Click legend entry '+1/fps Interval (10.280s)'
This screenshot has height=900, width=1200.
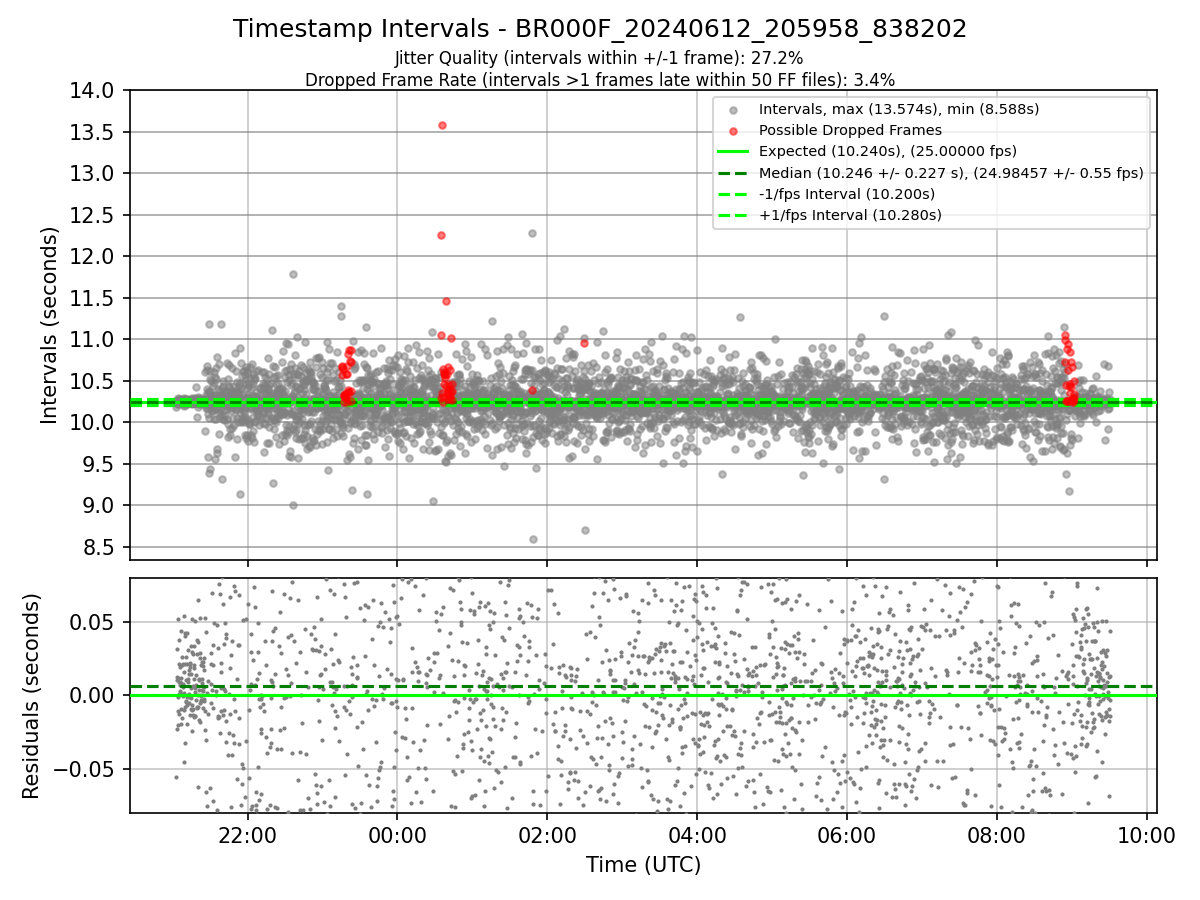coord(849,214)
